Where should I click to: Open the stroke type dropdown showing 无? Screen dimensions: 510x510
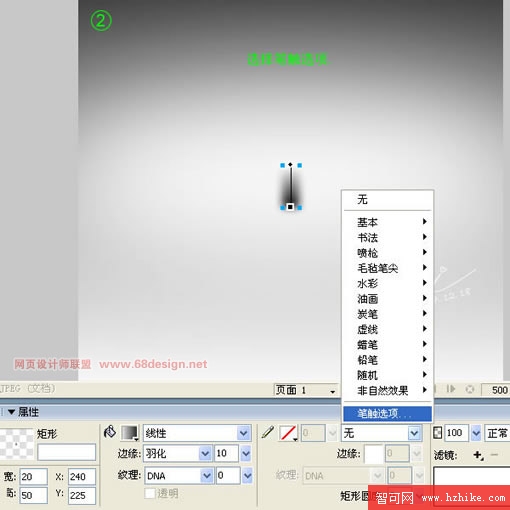(x=381, y=433)
